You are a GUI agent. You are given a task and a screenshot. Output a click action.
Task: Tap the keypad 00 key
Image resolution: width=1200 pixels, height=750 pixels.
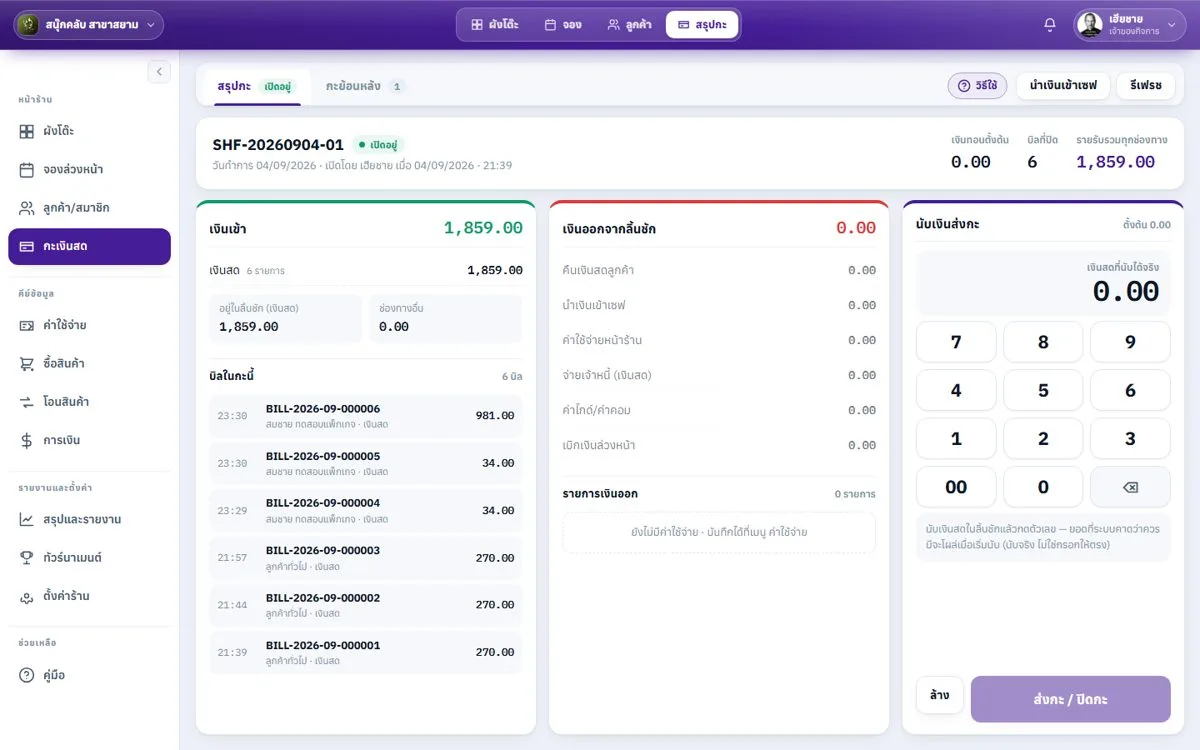956,487
